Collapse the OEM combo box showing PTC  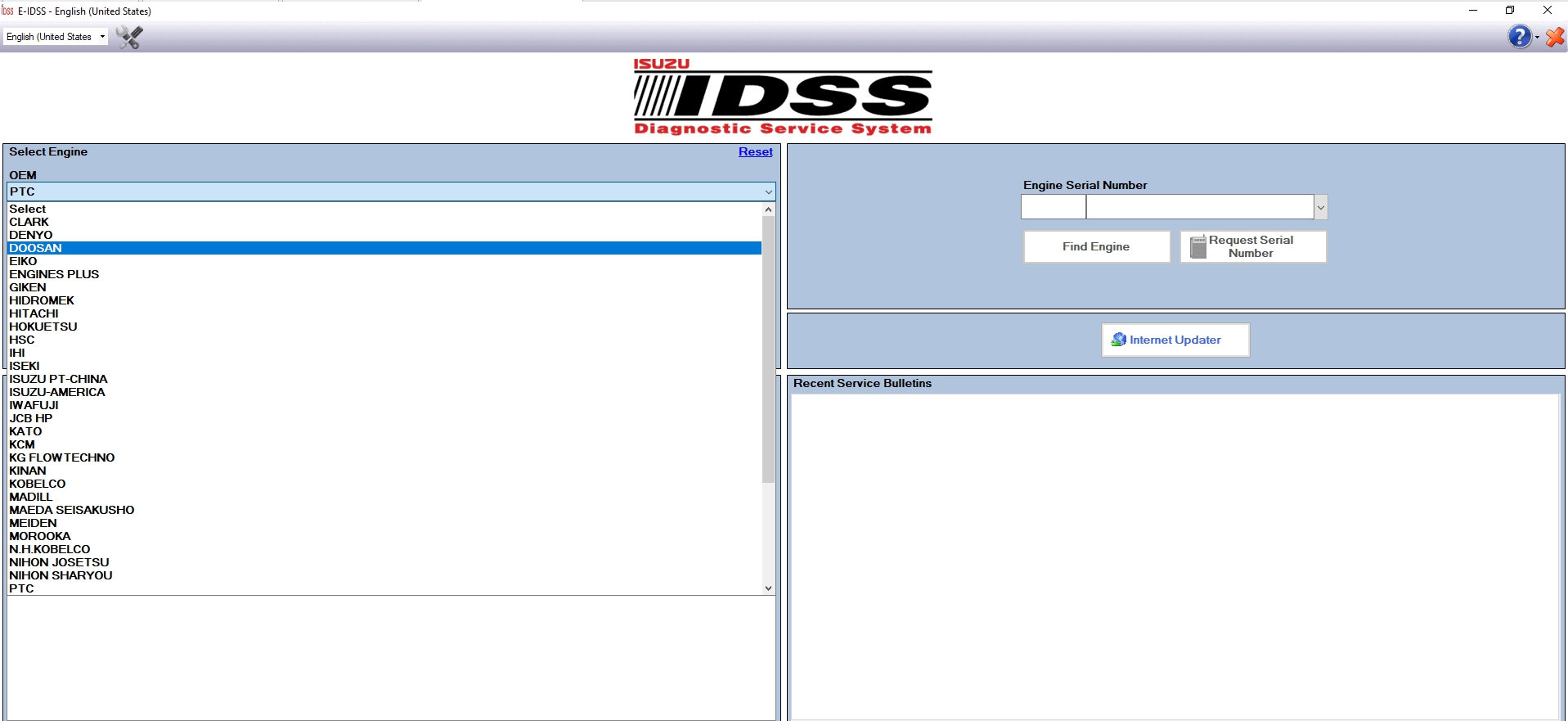coord(391,192)
